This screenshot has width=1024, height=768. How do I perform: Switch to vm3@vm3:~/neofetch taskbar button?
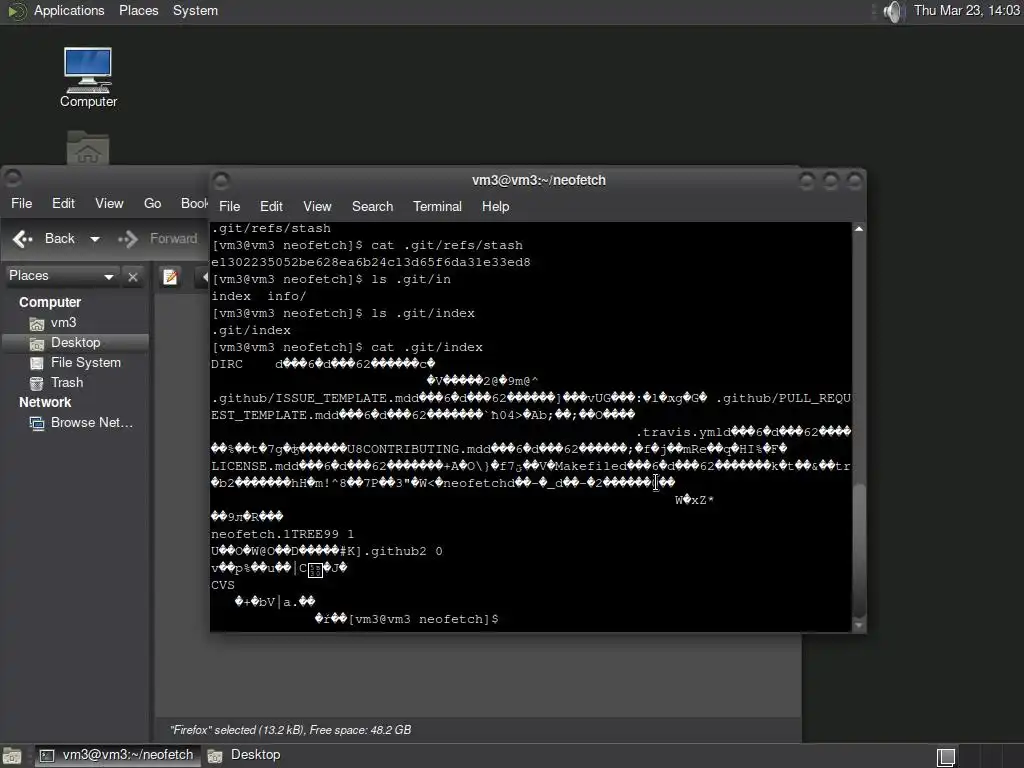pyautogui.click(x=118, y=755)
